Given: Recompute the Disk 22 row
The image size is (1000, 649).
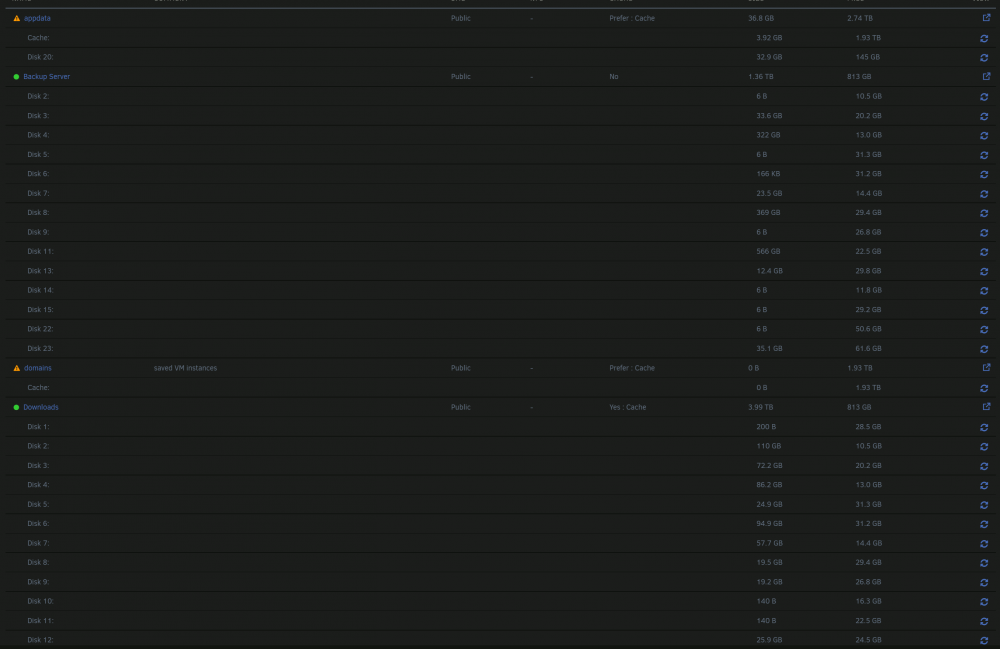Looking at the screenshot, I should coord(984,330).
